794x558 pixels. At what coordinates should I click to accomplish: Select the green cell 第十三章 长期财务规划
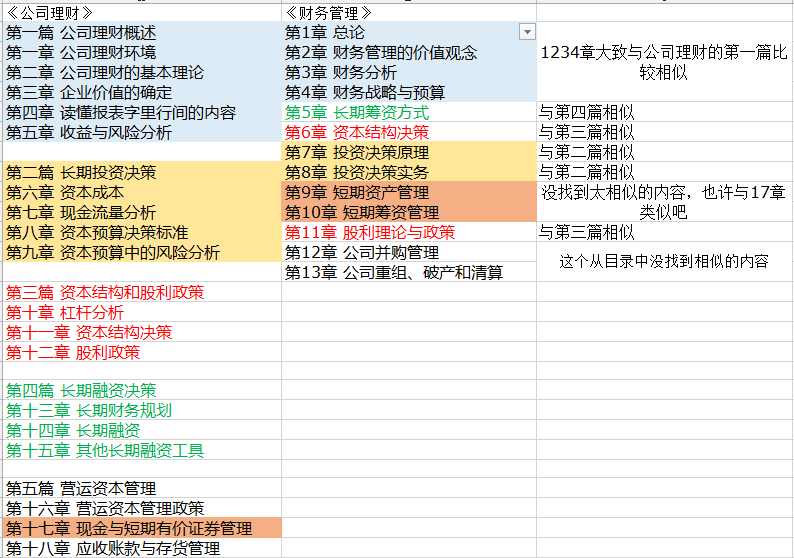click(x=142, y=410)
